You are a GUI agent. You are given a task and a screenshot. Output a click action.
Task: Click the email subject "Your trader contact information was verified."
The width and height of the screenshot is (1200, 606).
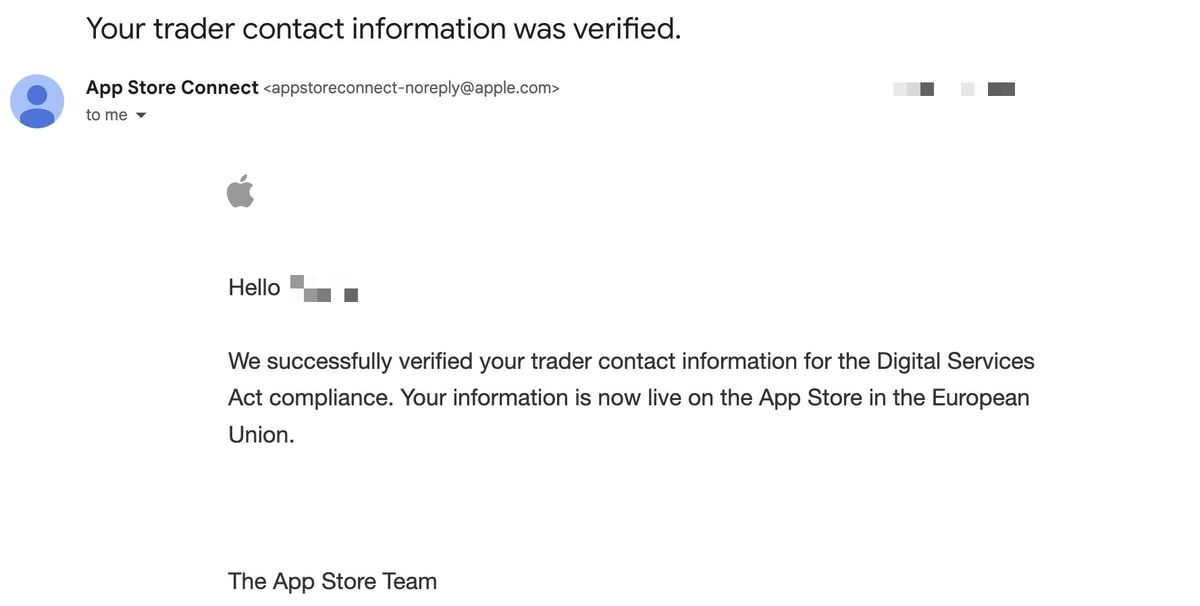tap(384, 28)
